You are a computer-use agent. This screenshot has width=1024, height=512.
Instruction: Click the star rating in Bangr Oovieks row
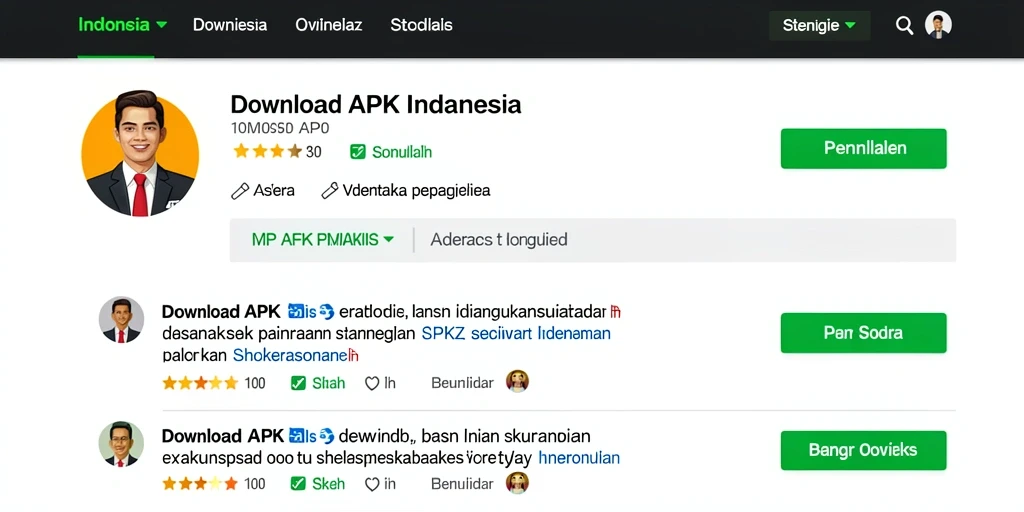[200, 484]
